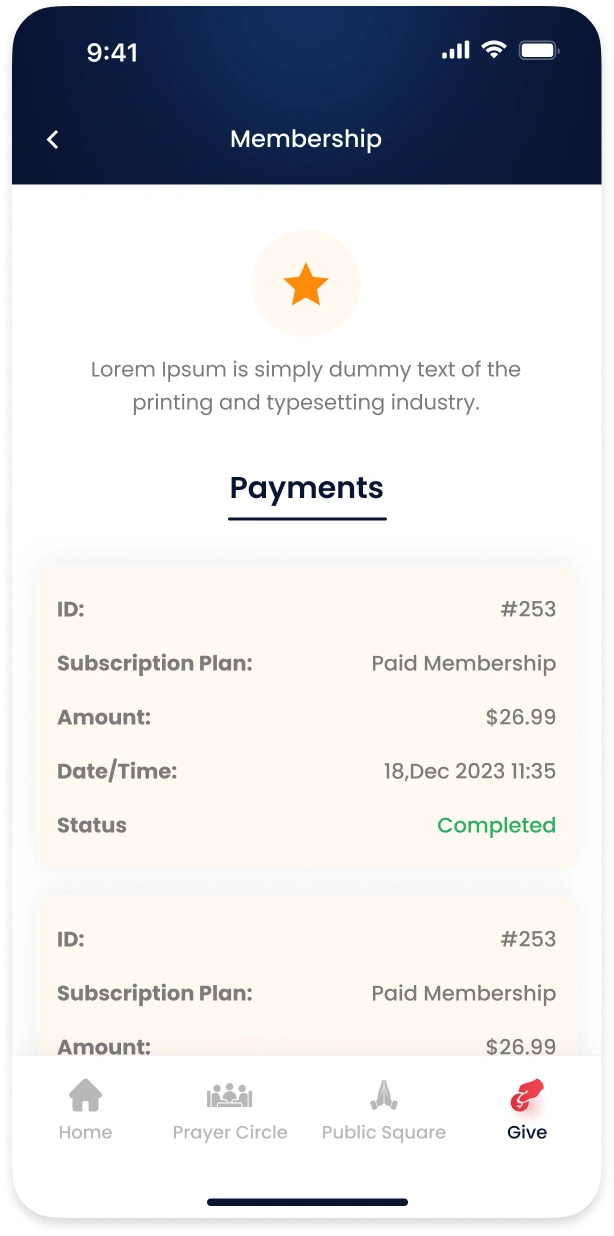Screen dimensions: 614x1236
Task: Tap the Public Square praying hands icon
Action: coord(384,1096)
